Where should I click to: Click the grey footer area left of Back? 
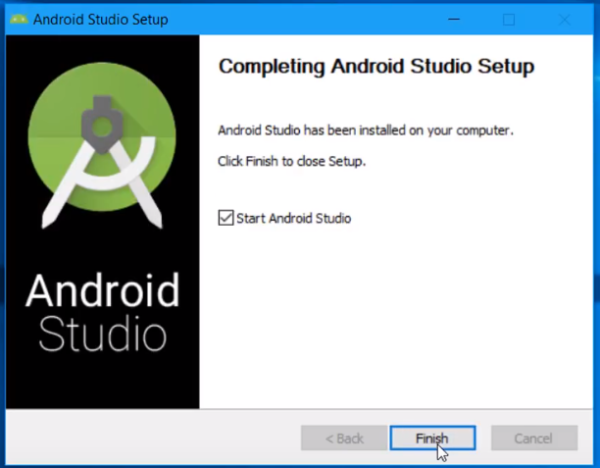click(153, 437)
